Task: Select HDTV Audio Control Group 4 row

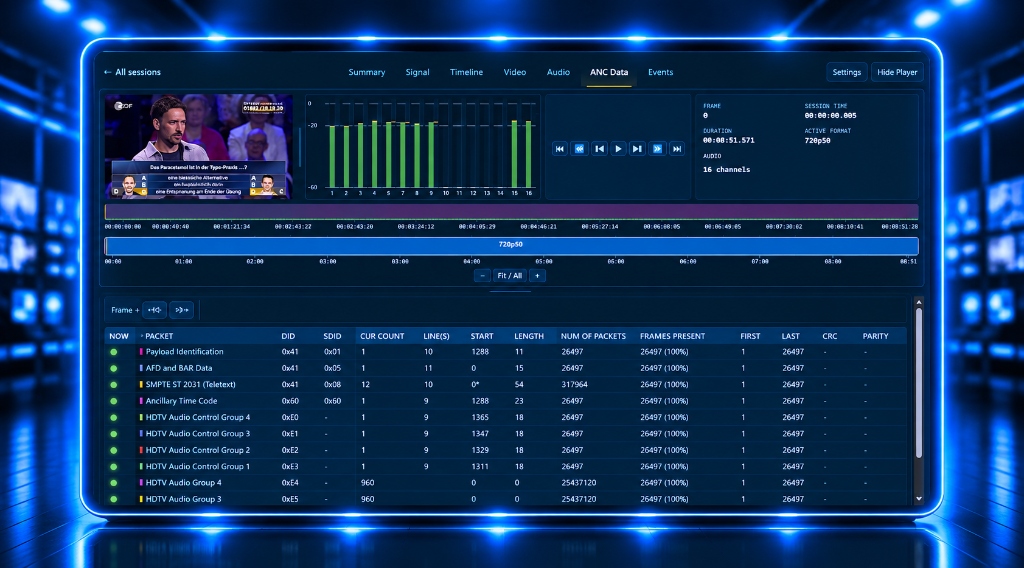Action: pyautogui.click(x=505, y=417)
